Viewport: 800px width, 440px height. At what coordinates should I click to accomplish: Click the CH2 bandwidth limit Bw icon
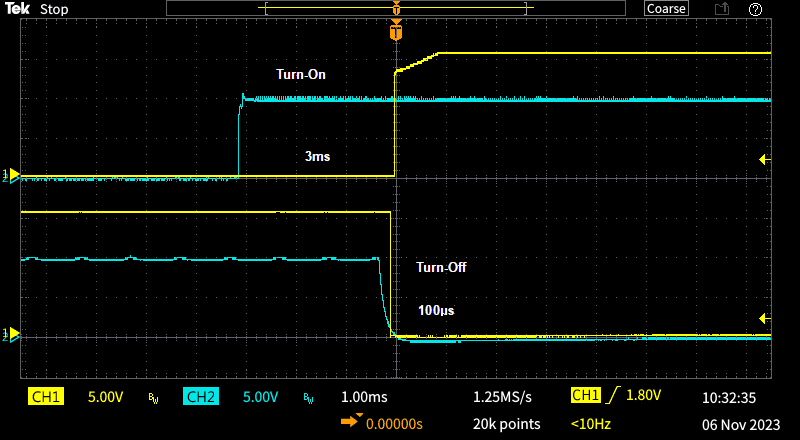tap(308, 398)
